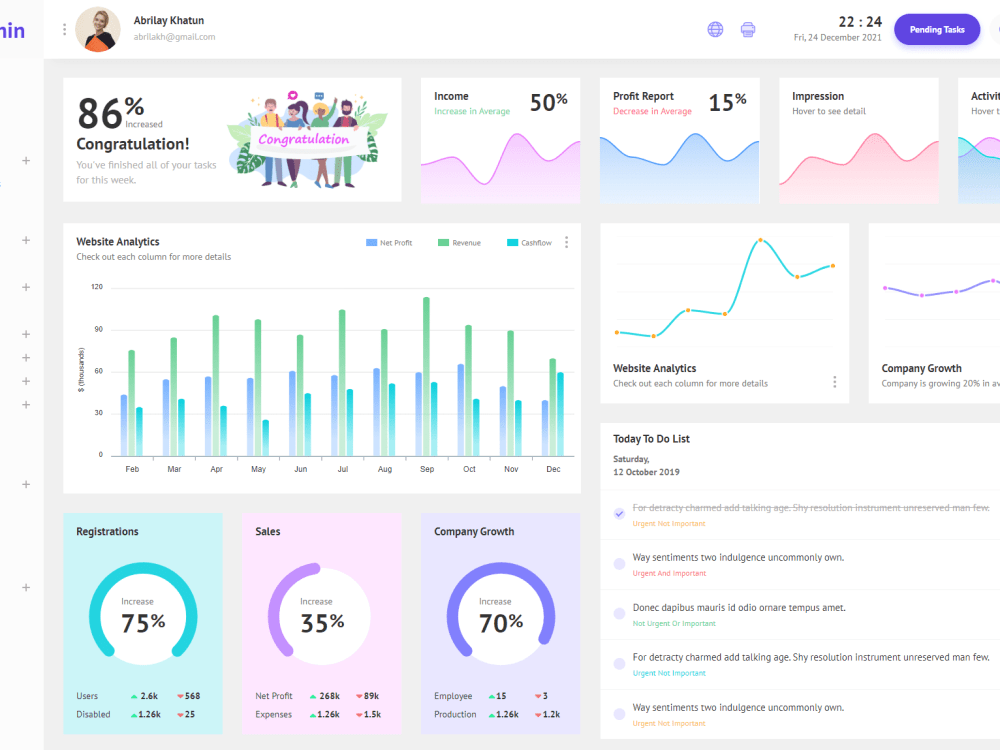This screenshot has height=750, width=1000.
Task: Uncheck the completed strikethrough to-do item
Action: 620,512
